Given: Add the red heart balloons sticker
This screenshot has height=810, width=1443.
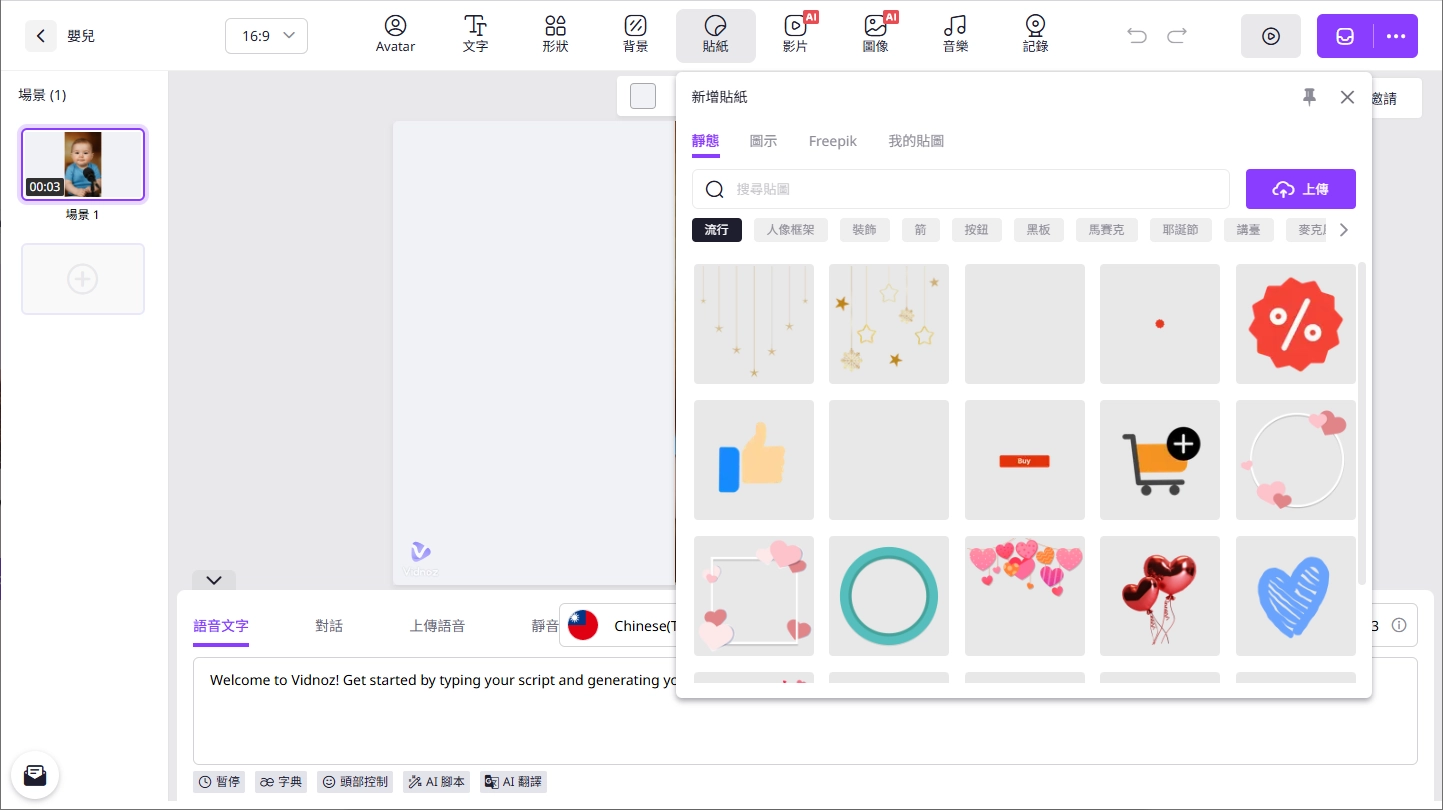Looking at the screenshot, I should click(1160, 596).
